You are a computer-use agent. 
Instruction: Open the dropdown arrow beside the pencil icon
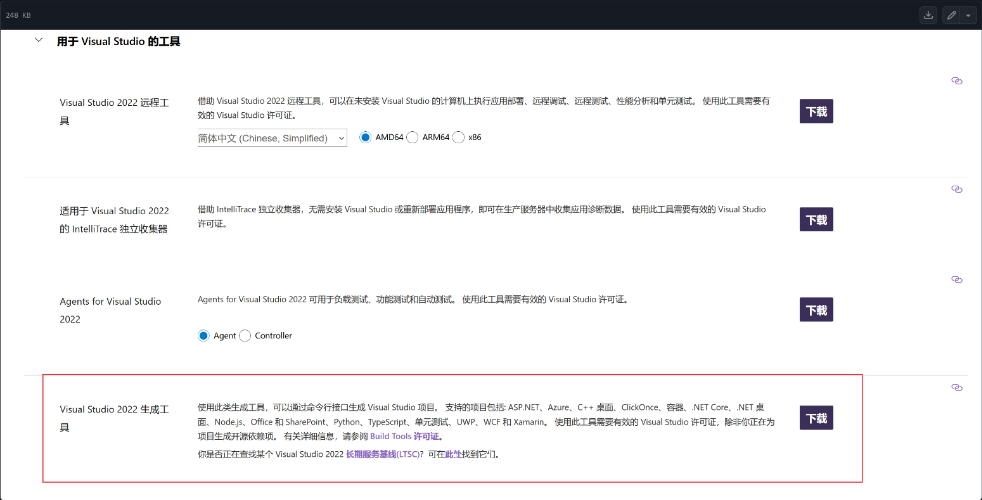(968, 15)
